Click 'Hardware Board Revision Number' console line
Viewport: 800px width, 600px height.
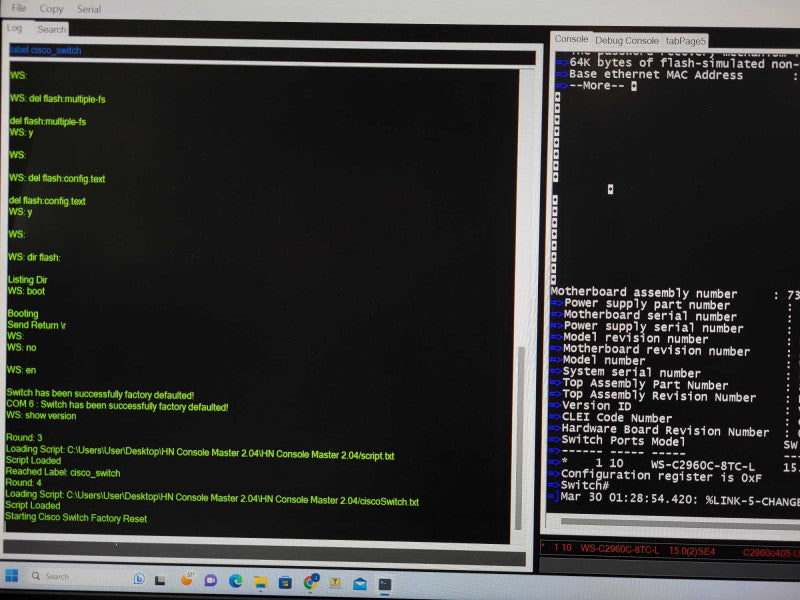(665, 430)
